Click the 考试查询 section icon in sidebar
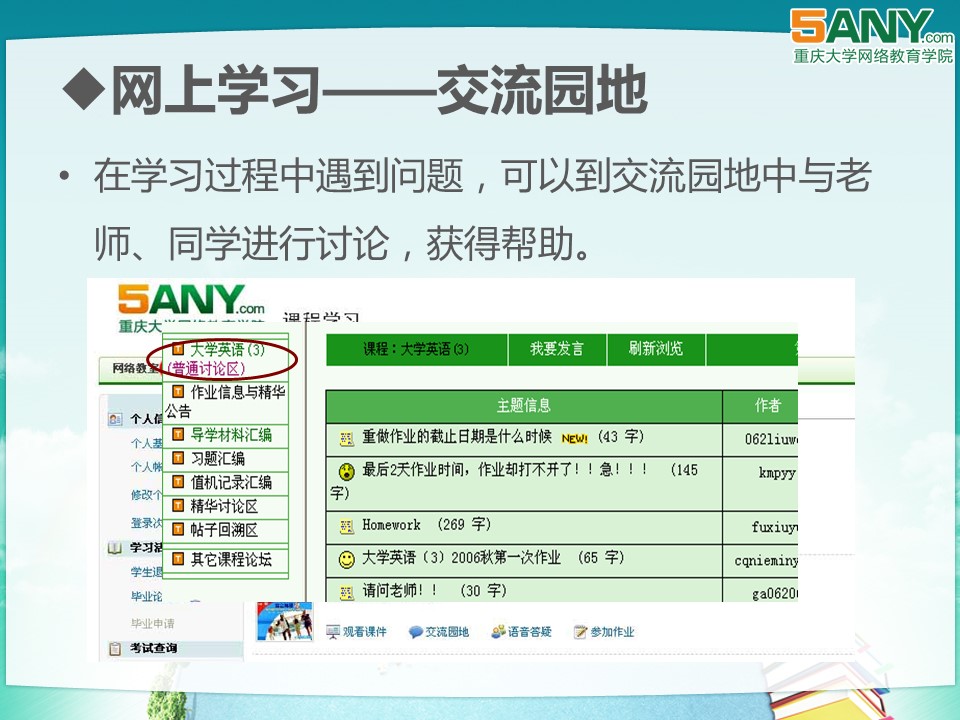 [115, 648]
